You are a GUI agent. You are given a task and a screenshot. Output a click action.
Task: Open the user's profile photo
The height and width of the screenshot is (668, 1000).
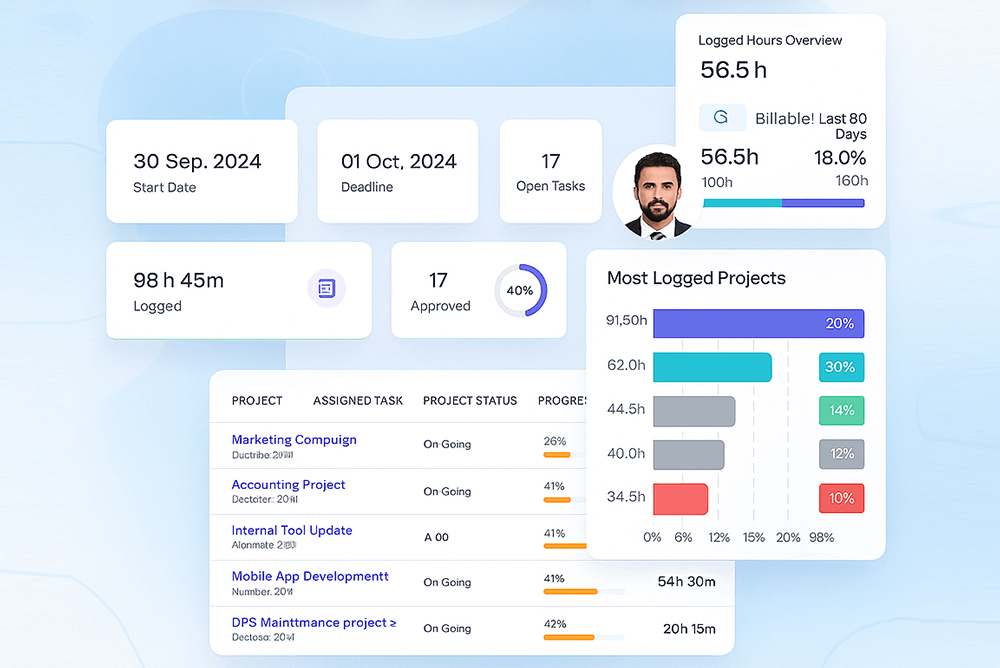click(658, 193)
